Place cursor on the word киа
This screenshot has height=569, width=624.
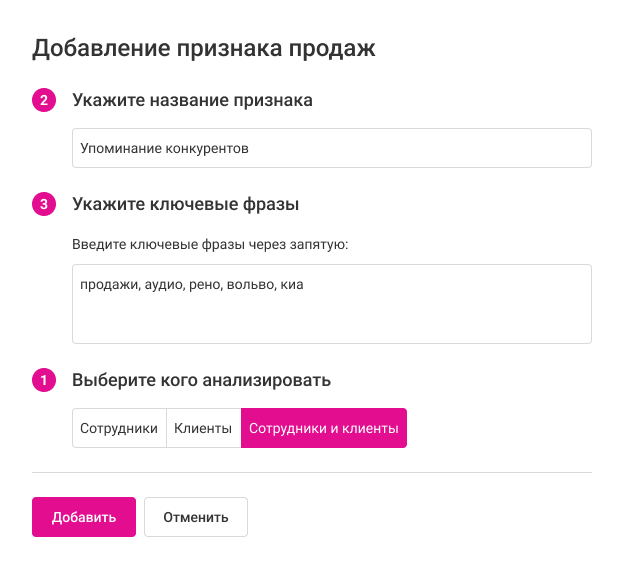coord(291,285)
